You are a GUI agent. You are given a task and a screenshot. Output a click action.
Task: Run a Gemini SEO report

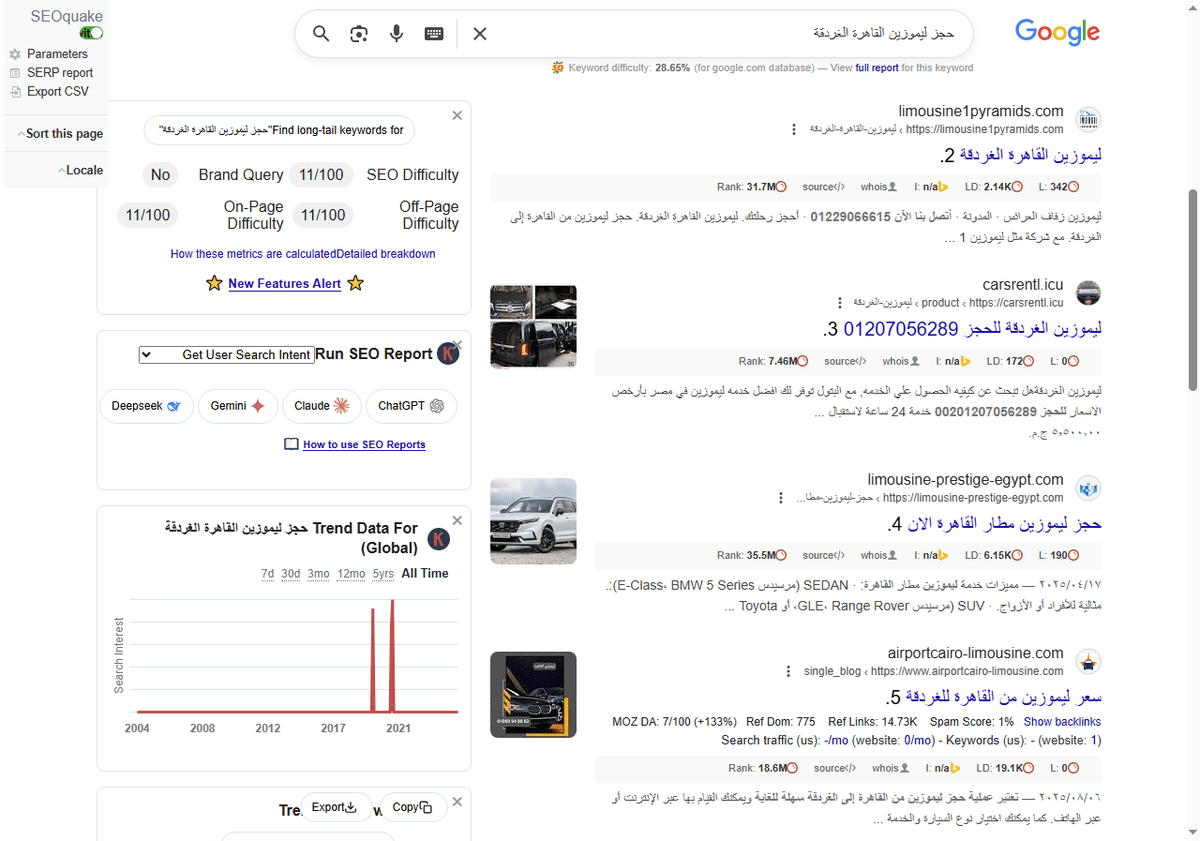(x=237, y=406)
